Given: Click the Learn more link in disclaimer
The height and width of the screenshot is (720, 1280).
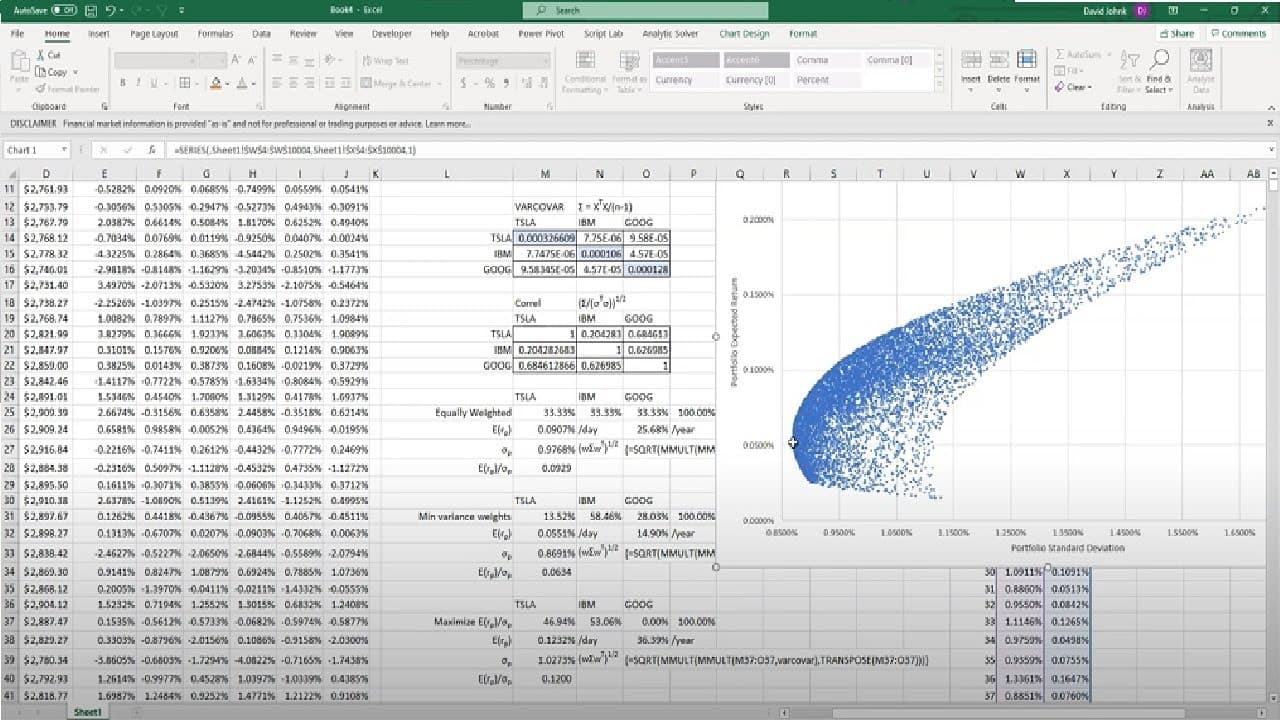Looking at the screenshot, I should 448,124.
